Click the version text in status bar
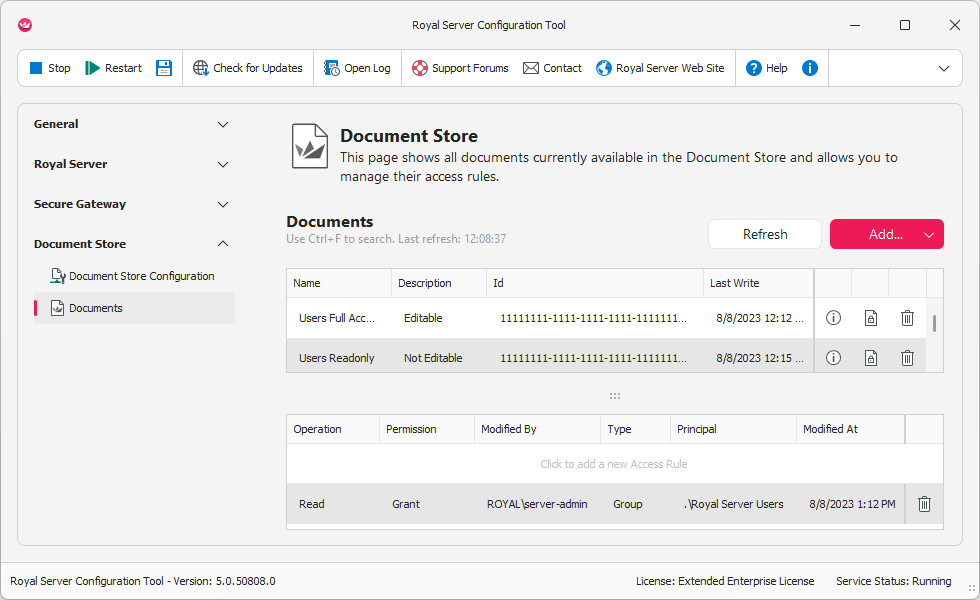 click(x=142, y=581)
